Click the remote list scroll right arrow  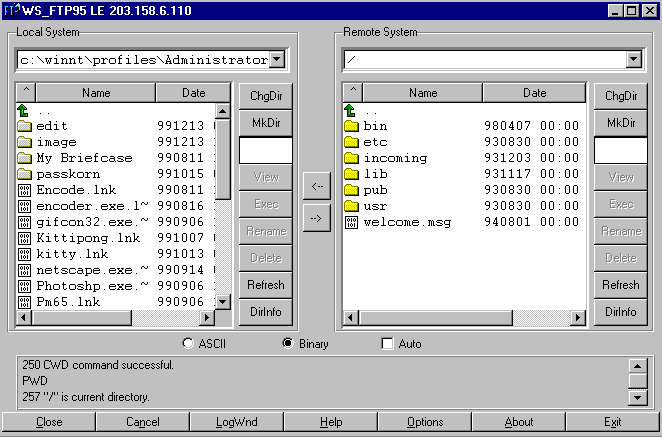coord(578,317)
